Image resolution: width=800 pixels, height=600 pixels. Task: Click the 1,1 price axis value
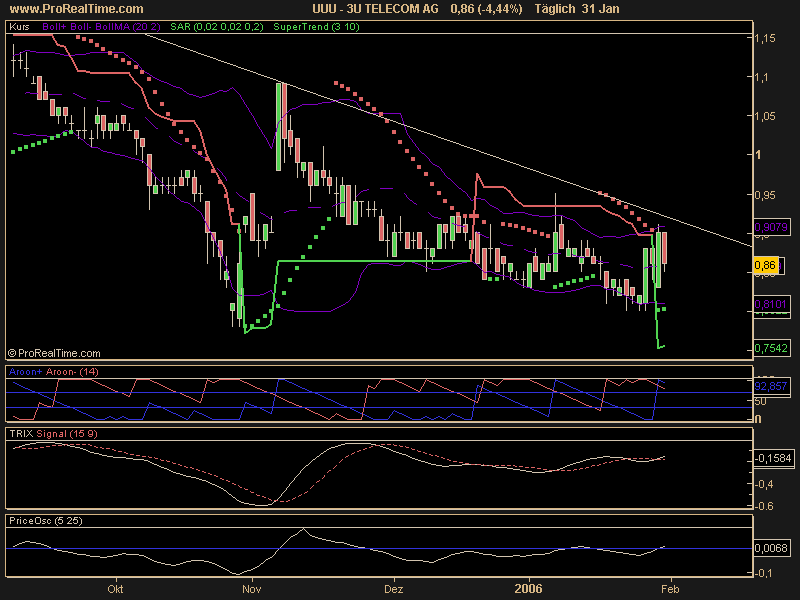click(762, 77)
